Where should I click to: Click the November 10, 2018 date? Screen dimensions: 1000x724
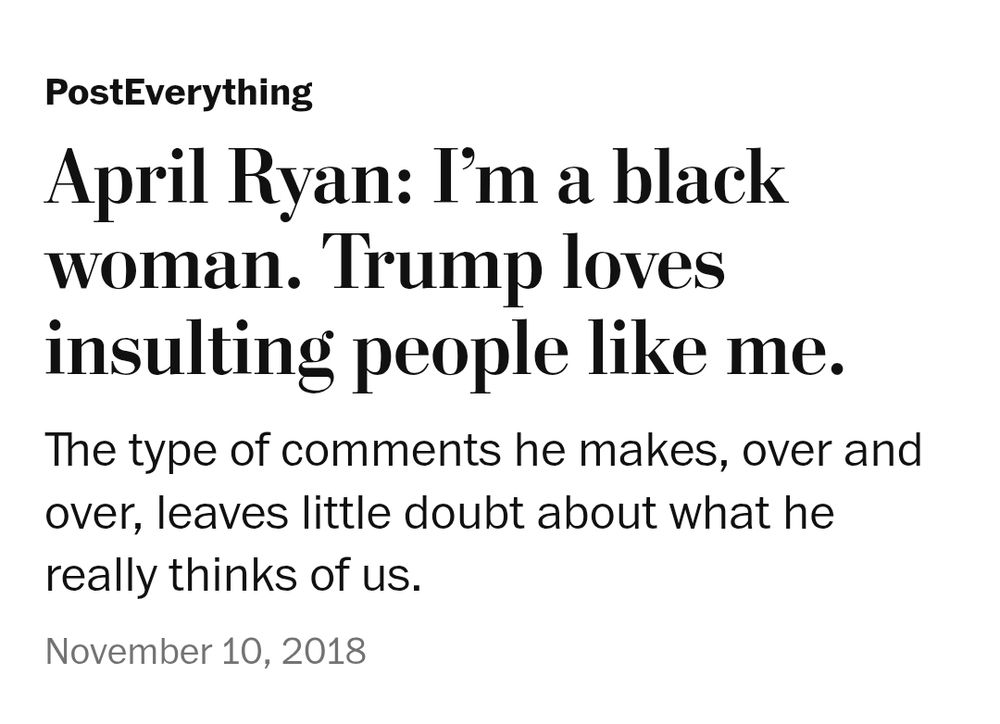click(205, 651)
